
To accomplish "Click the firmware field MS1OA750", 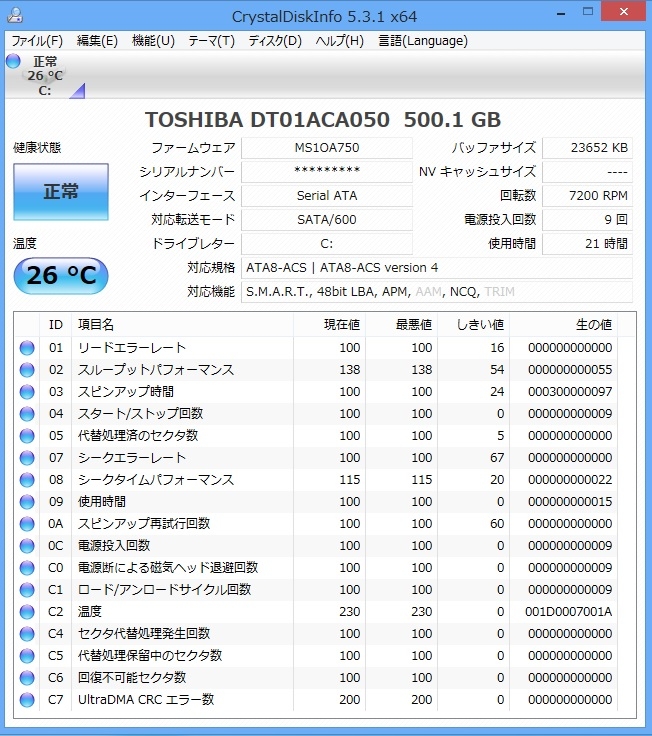I will point(327,148).
